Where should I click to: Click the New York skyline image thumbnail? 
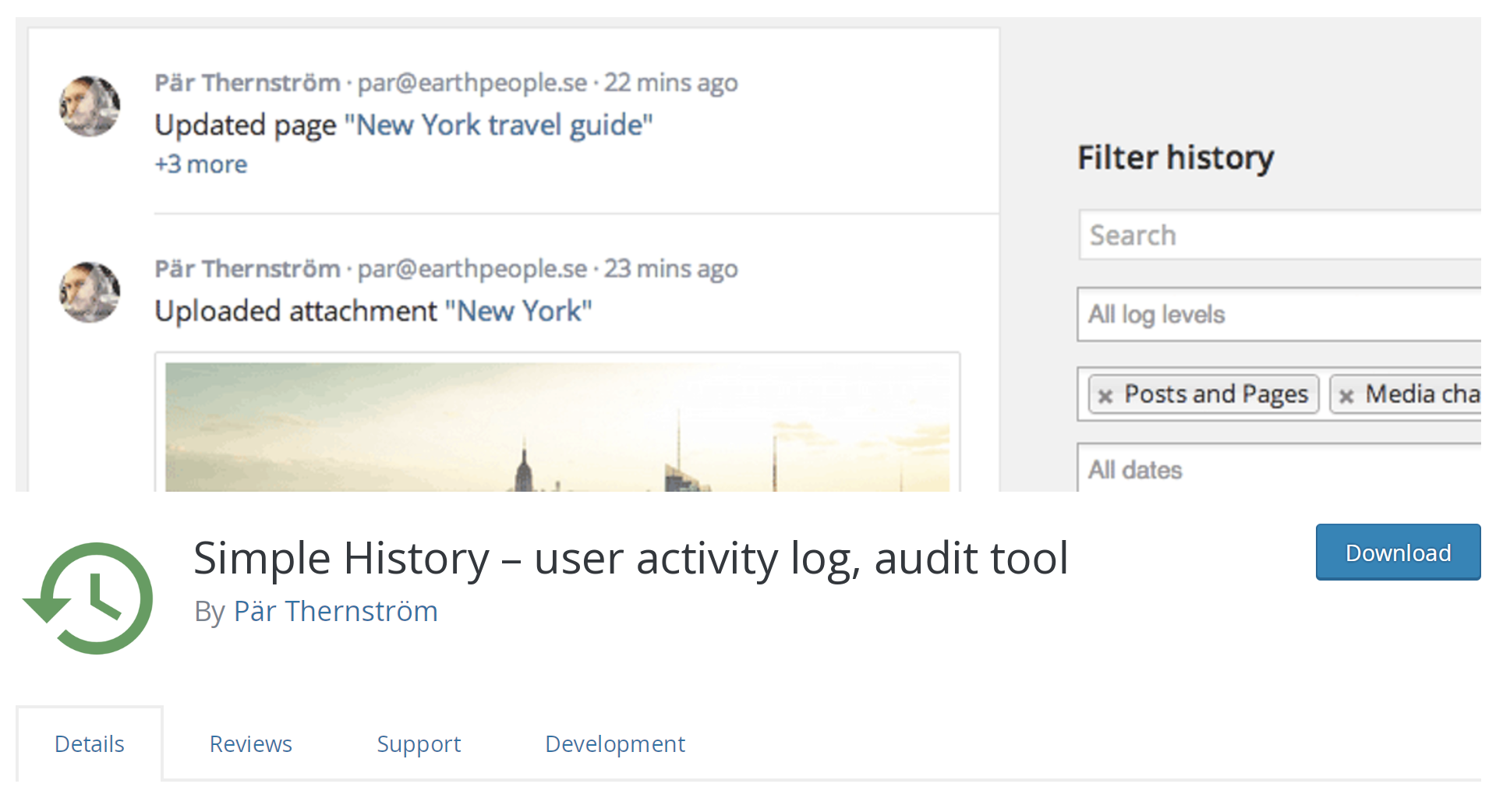point(557,426)
